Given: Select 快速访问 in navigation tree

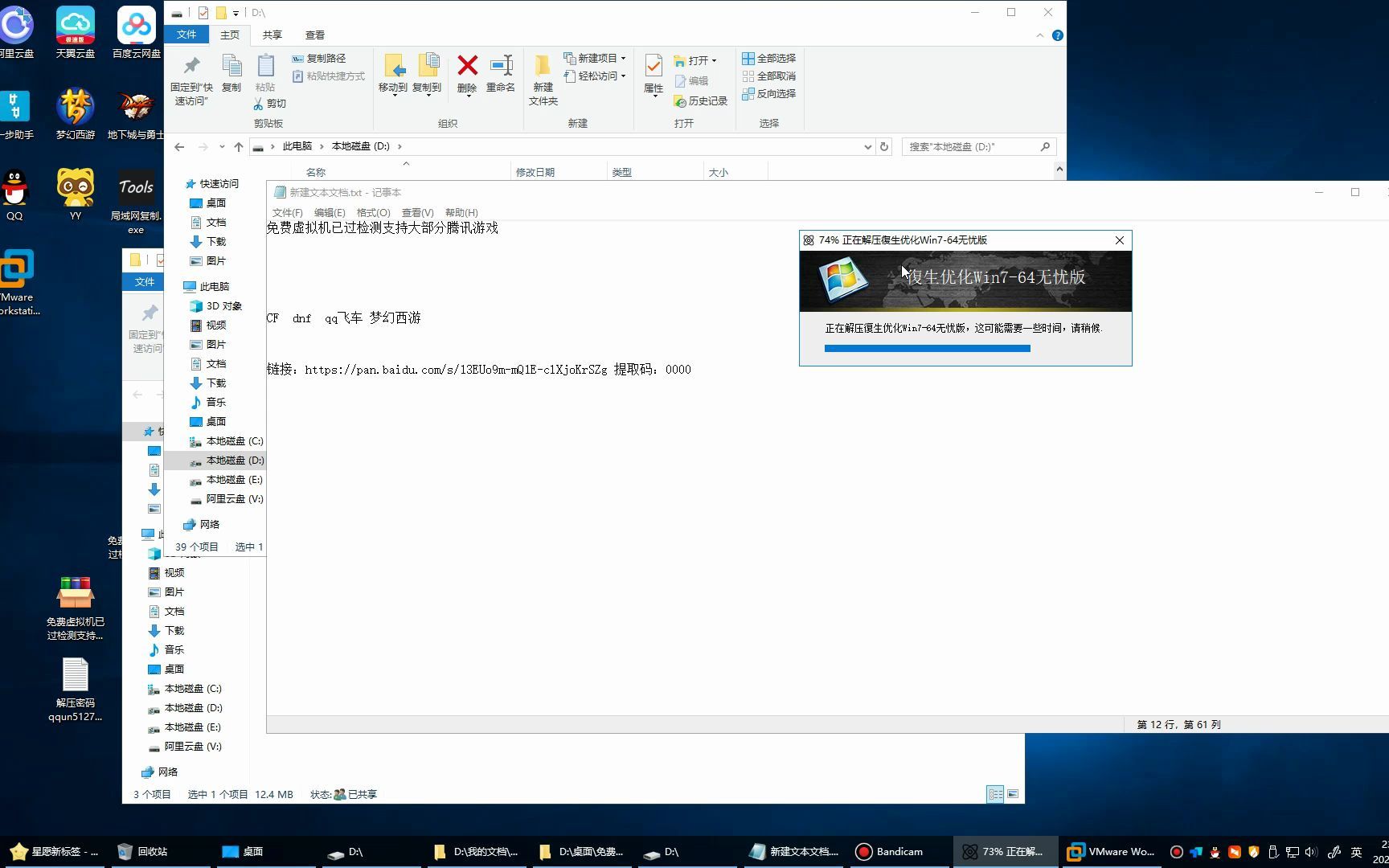Looking at the screenshot, I should pyautogui.click(x=211, y=183).
